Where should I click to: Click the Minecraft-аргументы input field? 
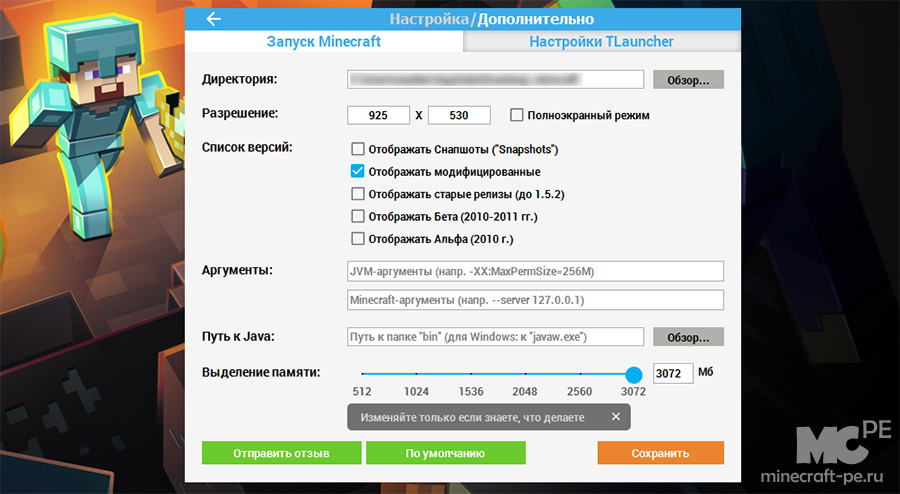[x=536, y=300]
